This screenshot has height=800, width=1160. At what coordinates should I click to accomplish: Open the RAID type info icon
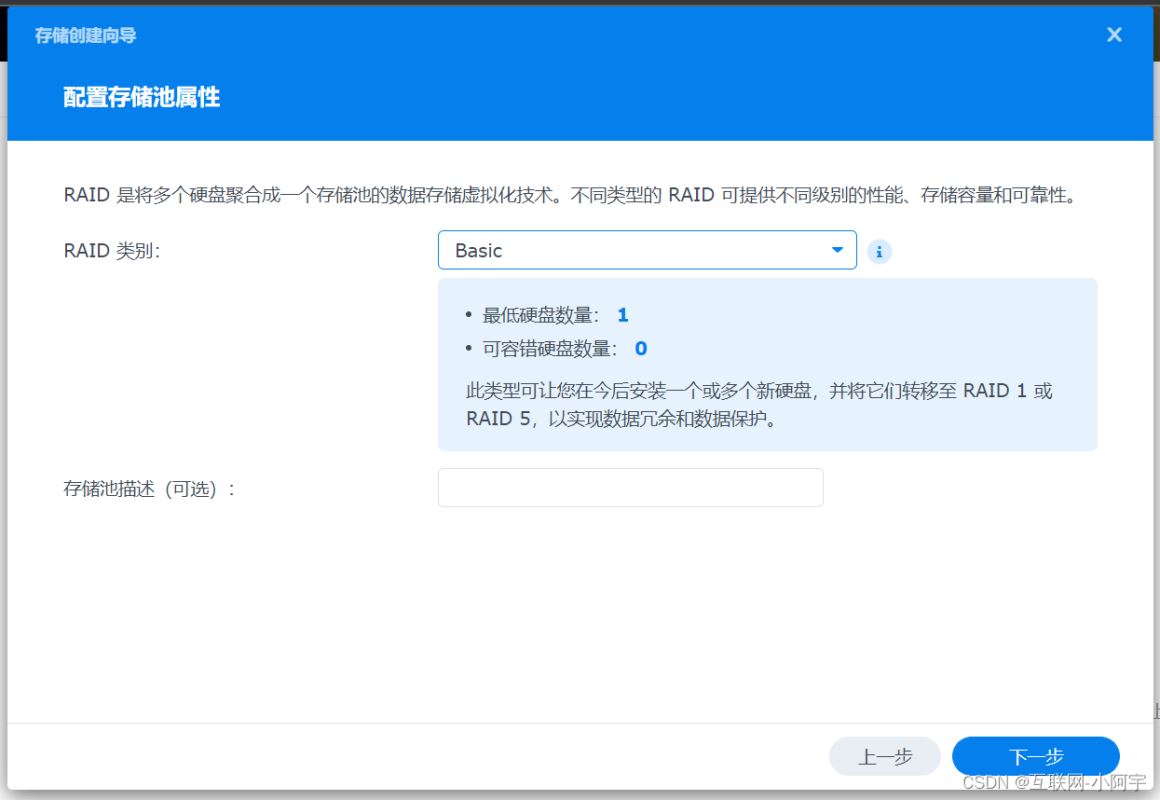point(879,252)
